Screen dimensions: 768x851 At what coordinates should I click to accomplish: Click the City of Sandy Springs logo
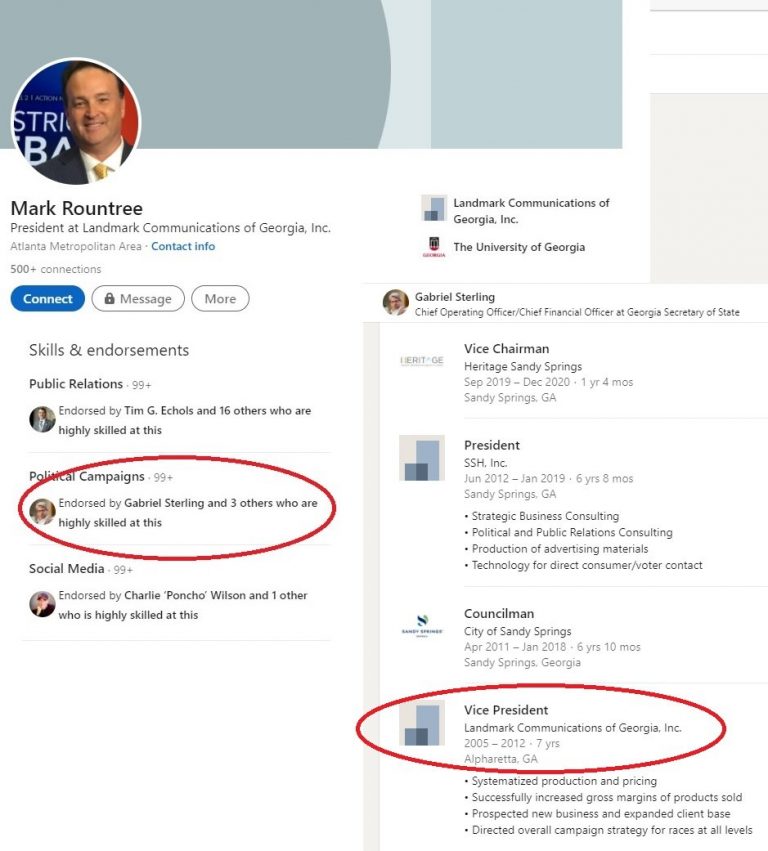click(x=422, y=627)
